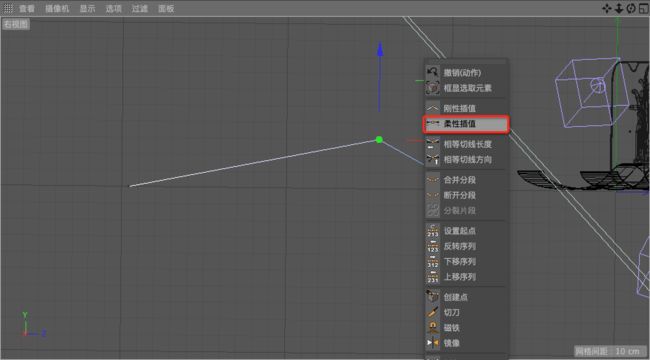Open the 查看 viewport menu
Image resolution: width=650 pixels, height=360 pixels.
[27, 8]
